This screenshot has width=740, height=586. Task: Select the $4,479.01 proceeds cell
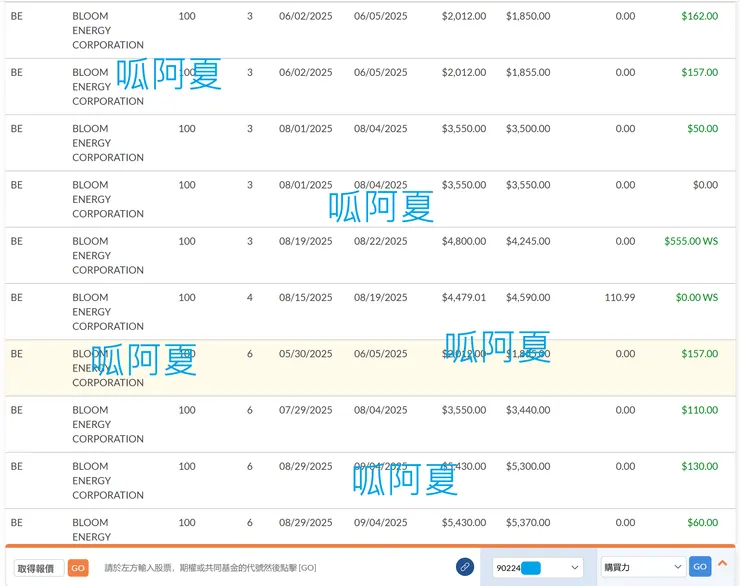click(464, 297)
